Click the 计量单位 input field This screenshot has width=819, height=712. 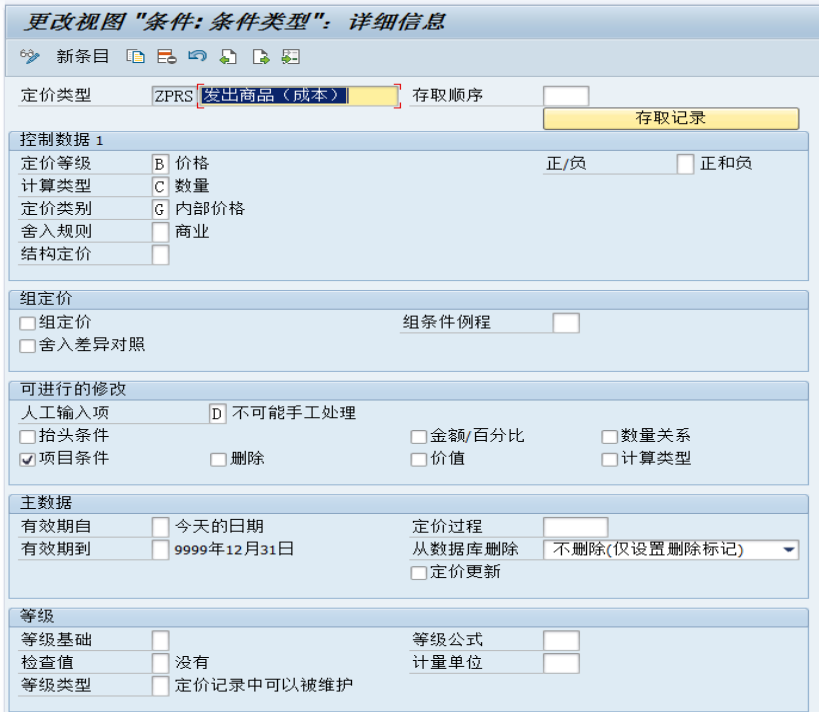(561, 663)
